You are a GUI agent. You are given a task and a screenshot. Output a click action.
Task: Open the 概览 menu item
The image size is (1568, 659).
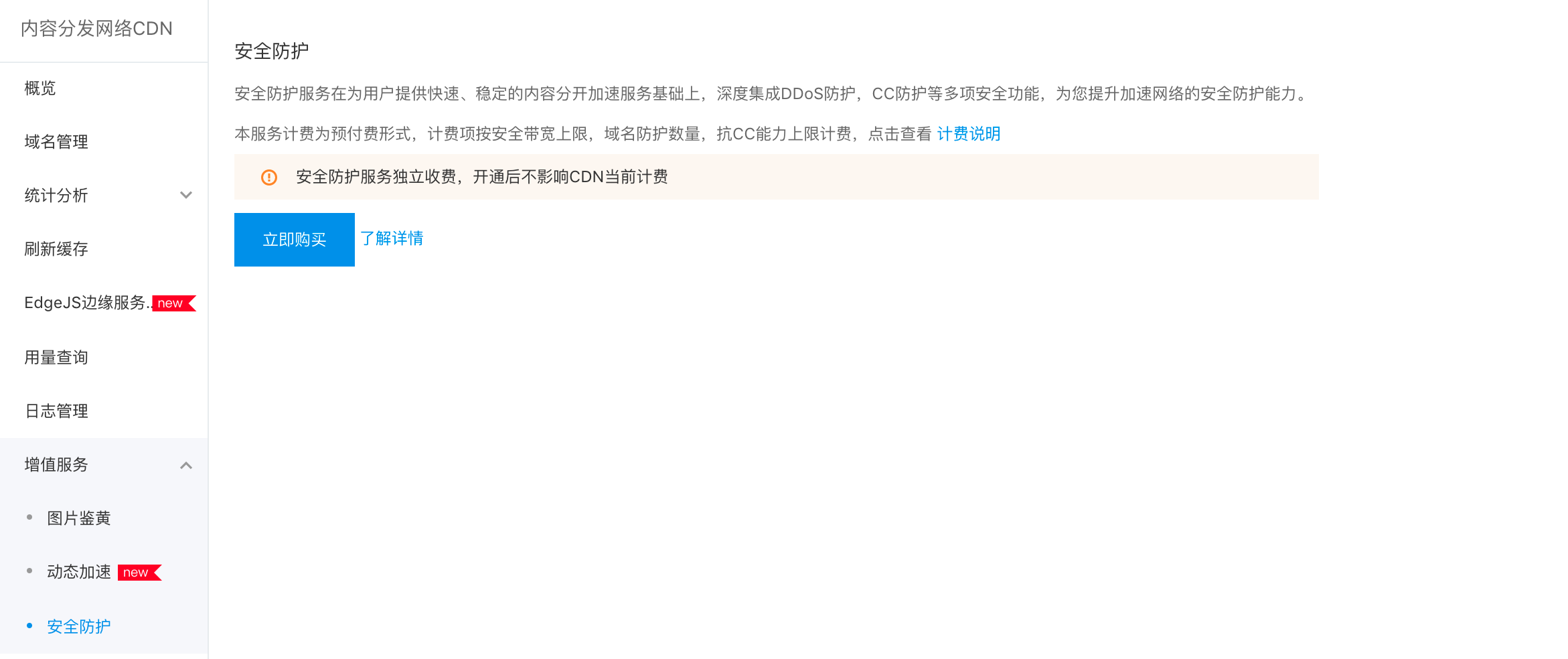(104, 88)
